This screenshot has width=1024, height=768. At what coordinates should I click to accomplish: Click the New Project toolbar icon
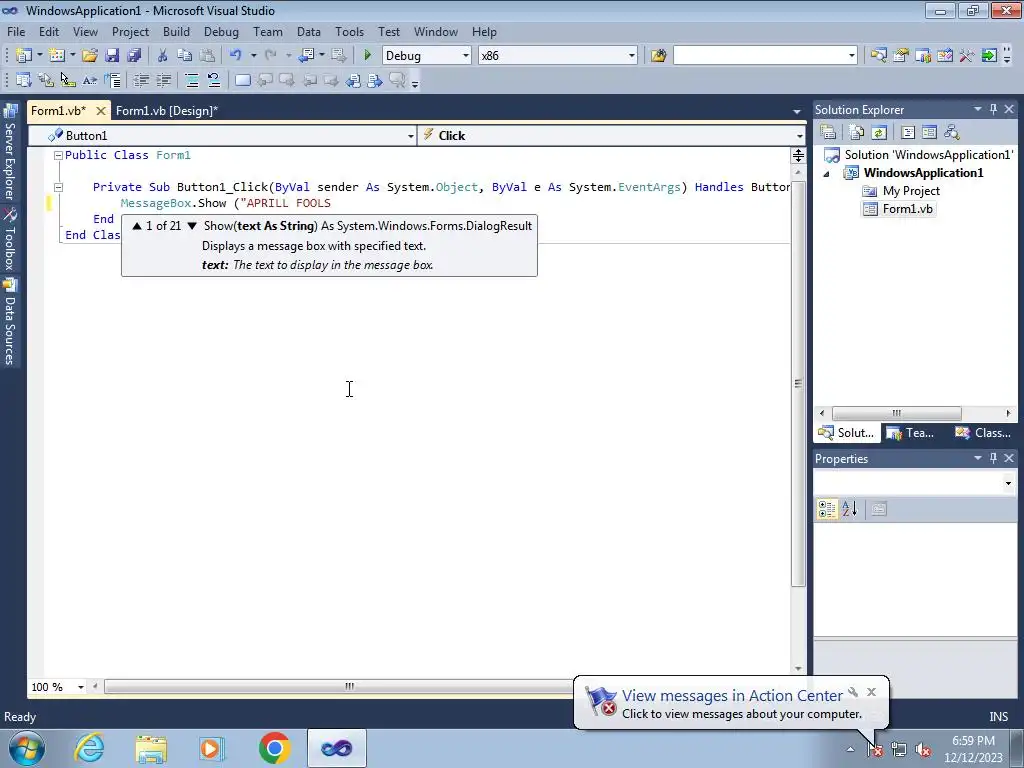[x=24, y=56]
